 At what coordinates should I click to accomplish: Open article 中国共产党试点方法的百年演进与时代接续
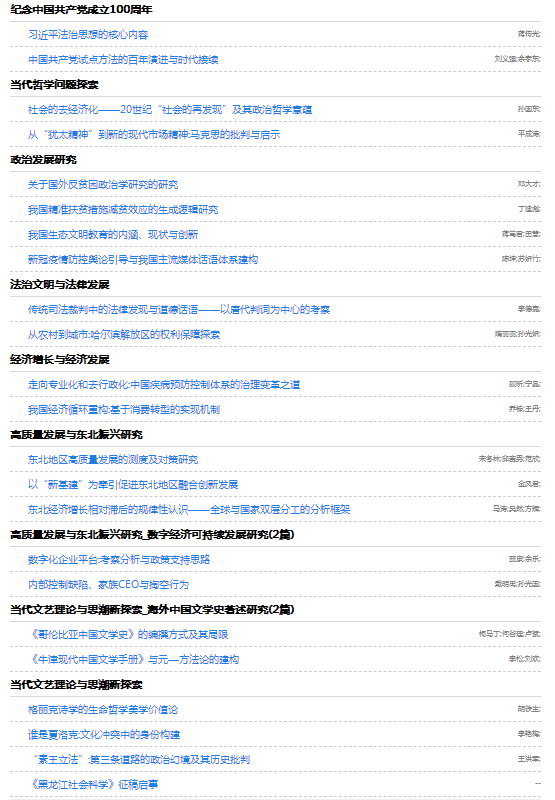pos(123,60)
